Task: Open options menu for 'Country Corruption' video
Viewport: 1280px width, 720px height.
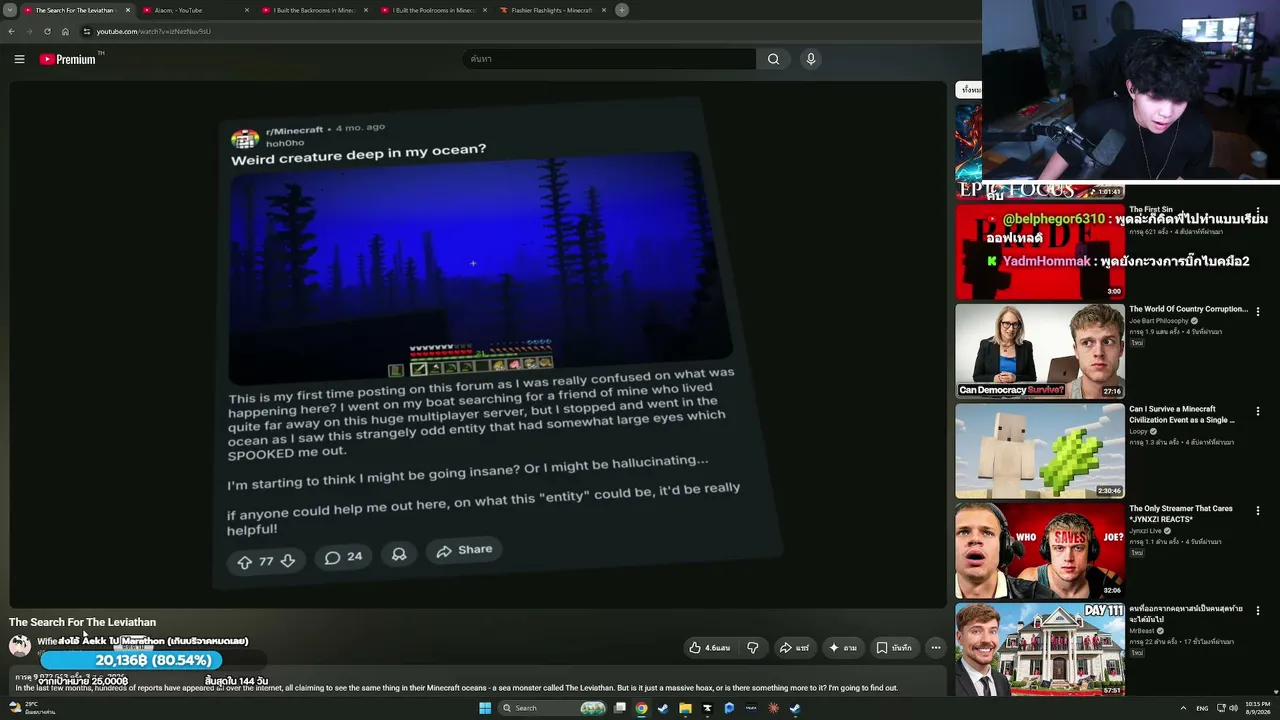Action: pyautogui.click(x=1258, y=312)
